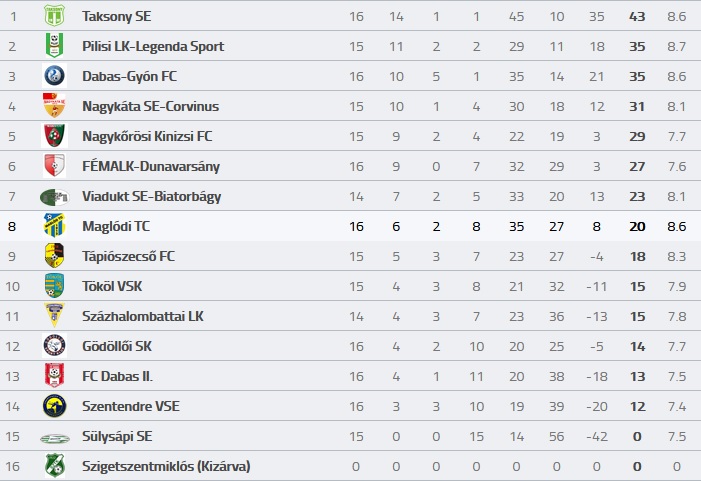The image size is (701, 481).
Task: Click the Taksony SE team crest
Action: click(55, 16)
